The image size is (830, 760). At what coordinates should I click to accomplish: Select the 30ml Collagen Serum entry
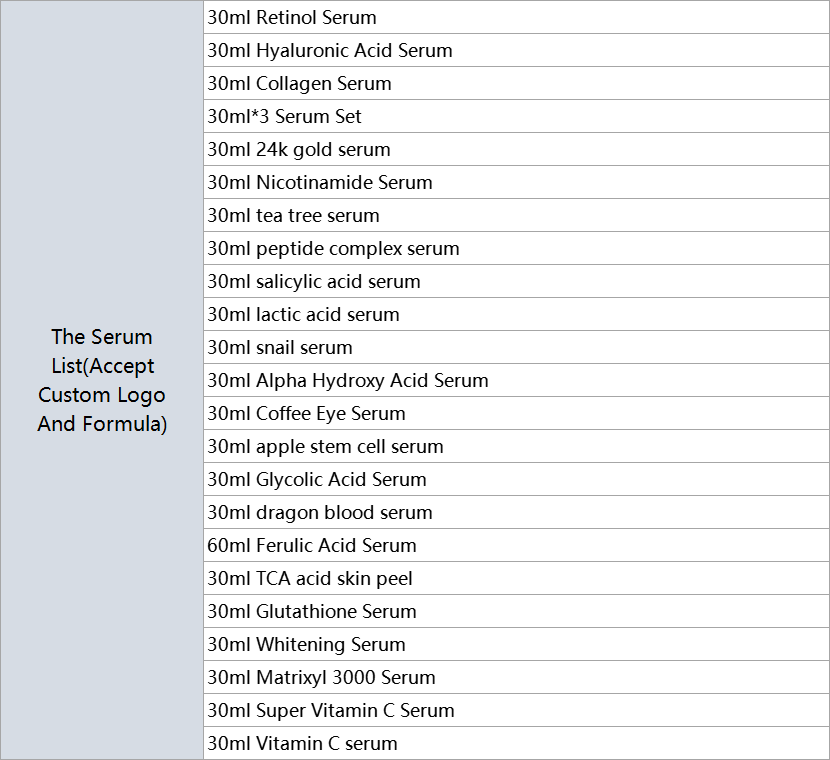[517, 83]
